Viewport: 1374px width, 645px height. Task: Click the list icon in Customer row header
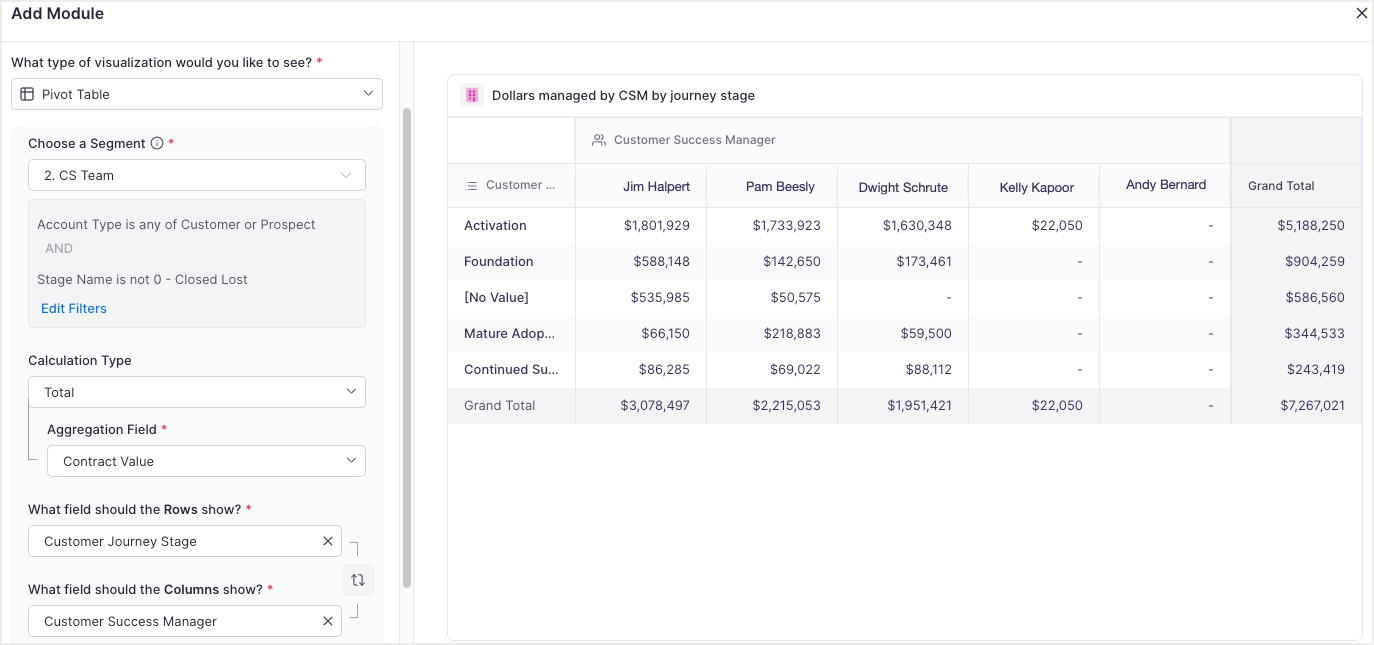tap(471, 186)
